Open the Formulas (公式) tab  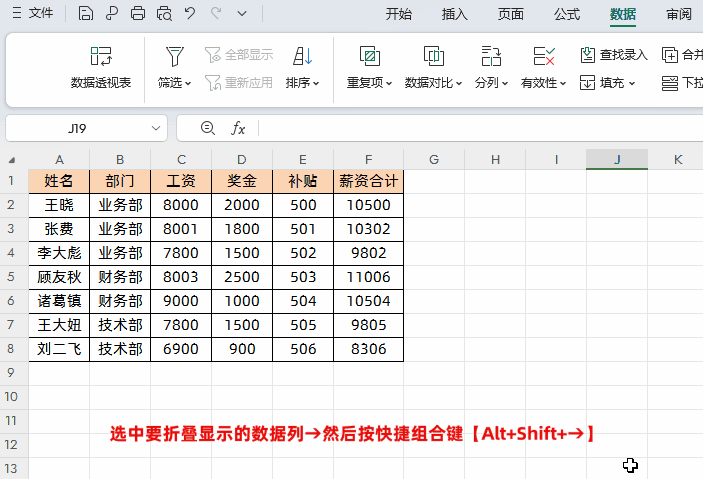(x=567, y=14)
